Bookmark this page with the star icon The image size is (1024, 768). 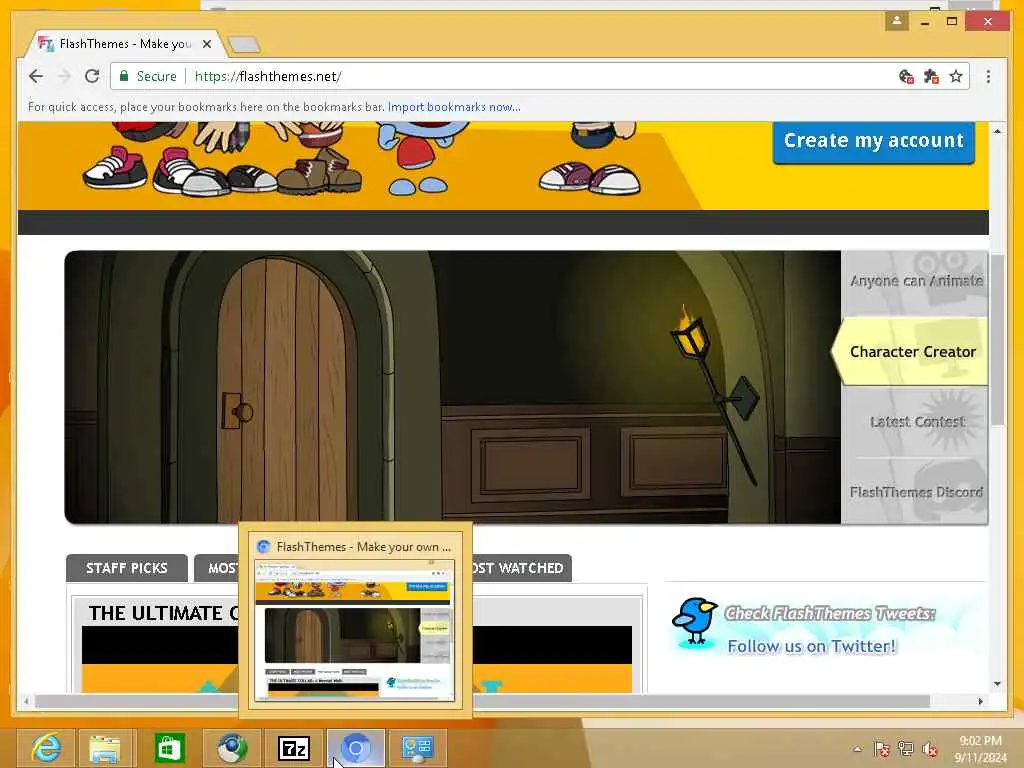click(956, 76)
